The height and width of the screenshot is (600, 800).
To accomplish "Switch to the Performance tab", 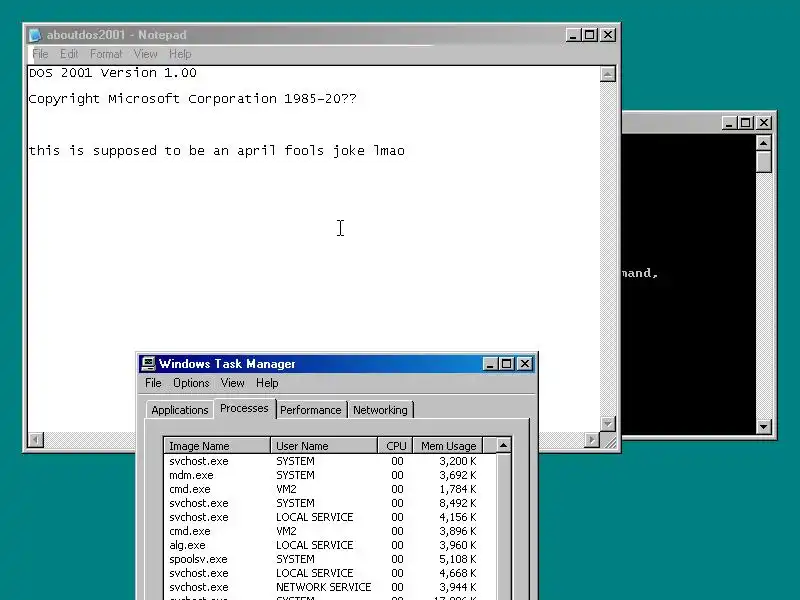I will click(310, 410).
